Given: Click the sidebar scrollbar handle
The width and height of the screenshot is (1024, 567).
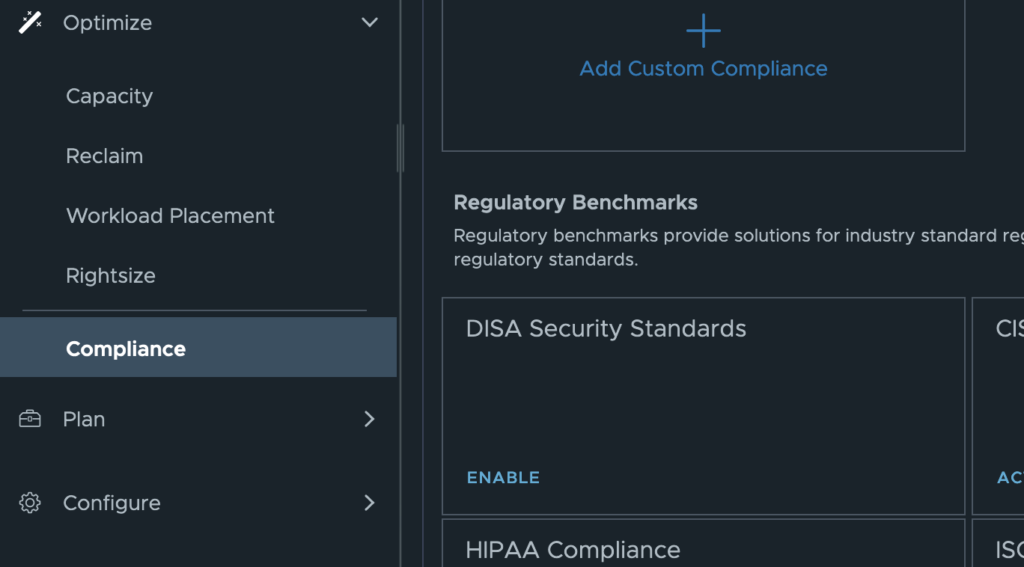Looking at the screenshot, I should [400, 148].
